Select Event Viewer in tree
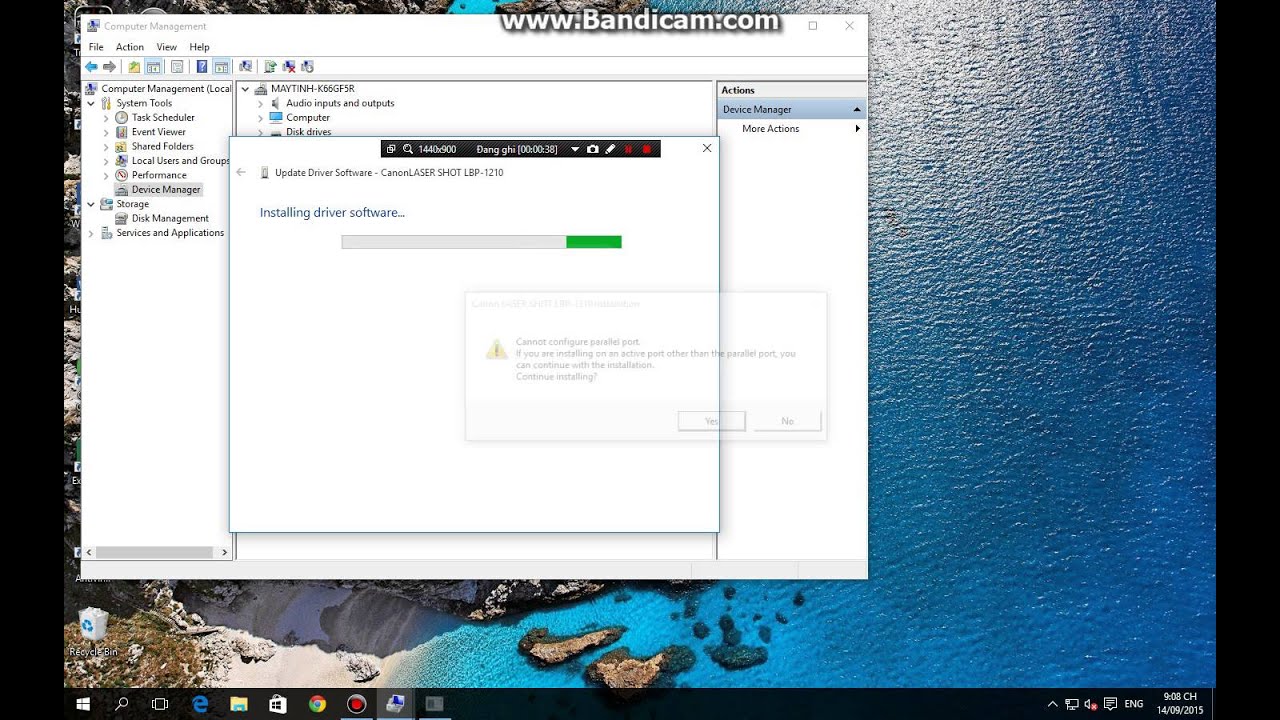This screenshot has height=720, width=1280. [159, 132]
